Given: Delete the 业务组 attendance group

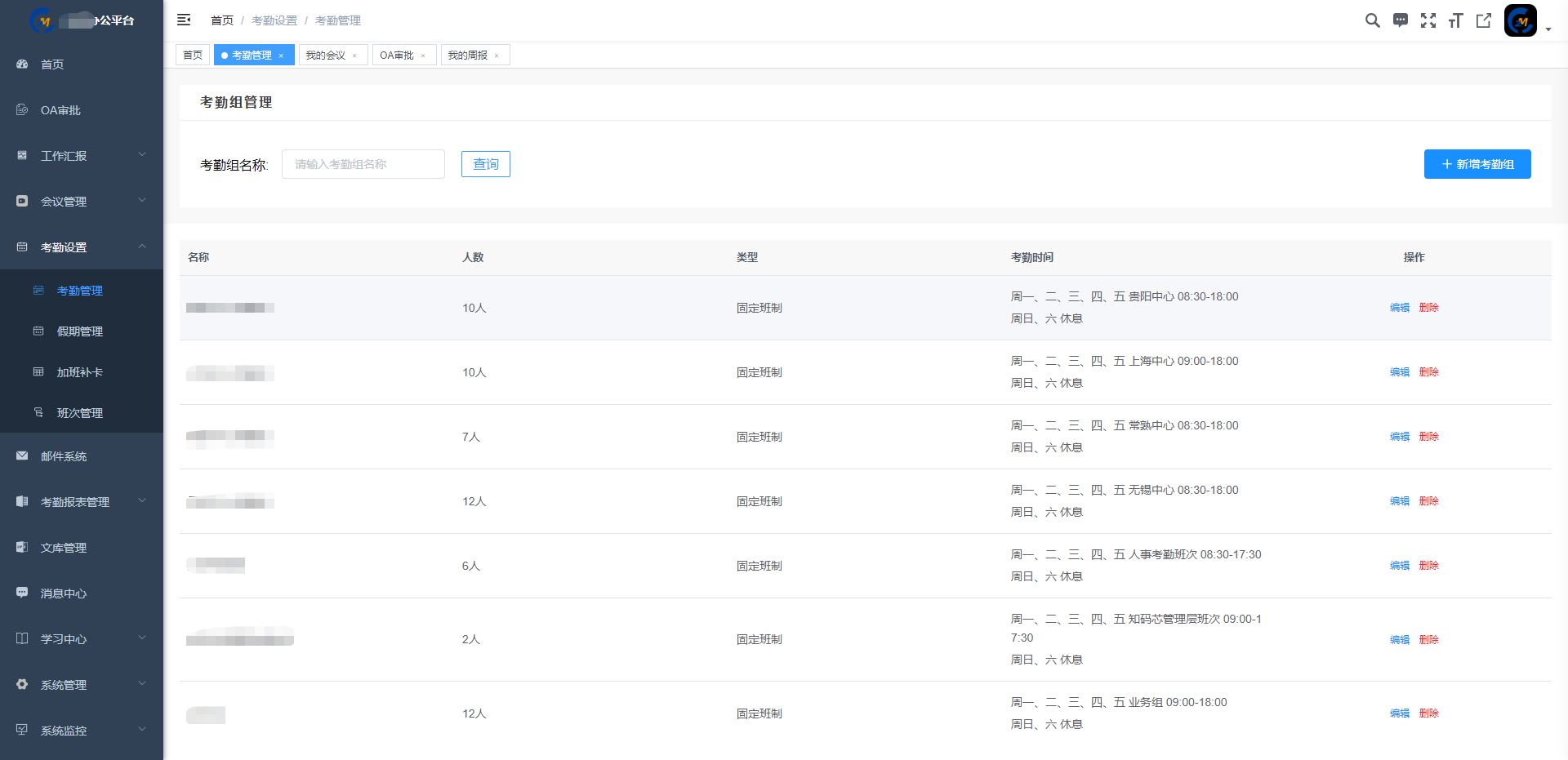Looking at the screenshot, I should (x=1429, y=713).
